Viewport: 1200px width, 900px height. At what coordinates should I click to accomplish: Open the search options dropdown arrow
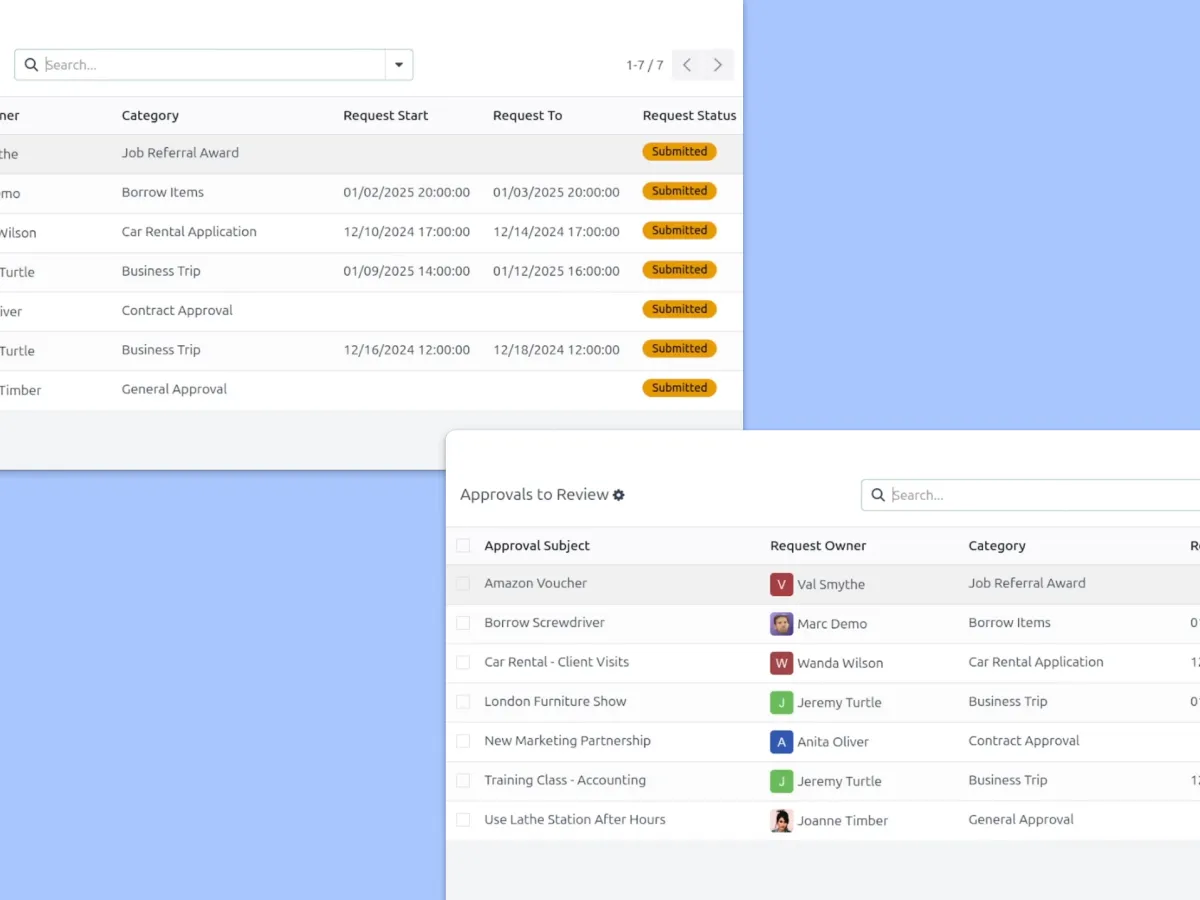point(399,65)
